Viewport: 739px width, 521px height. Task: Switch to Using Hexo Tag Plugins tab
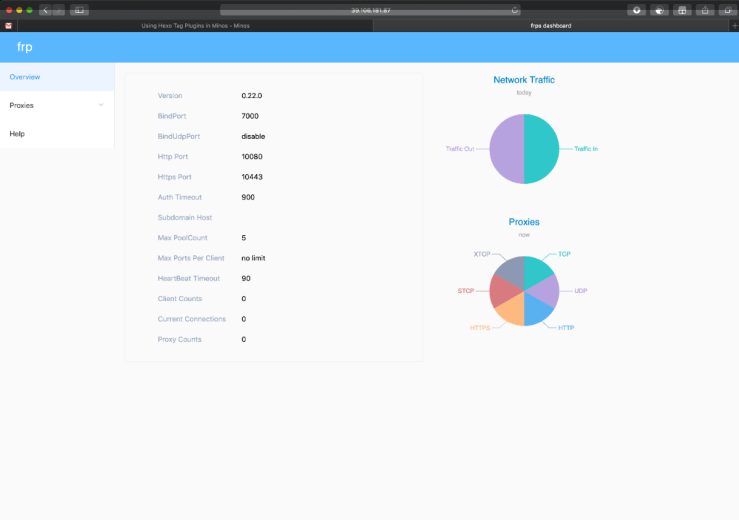click(x=196, y=25)
